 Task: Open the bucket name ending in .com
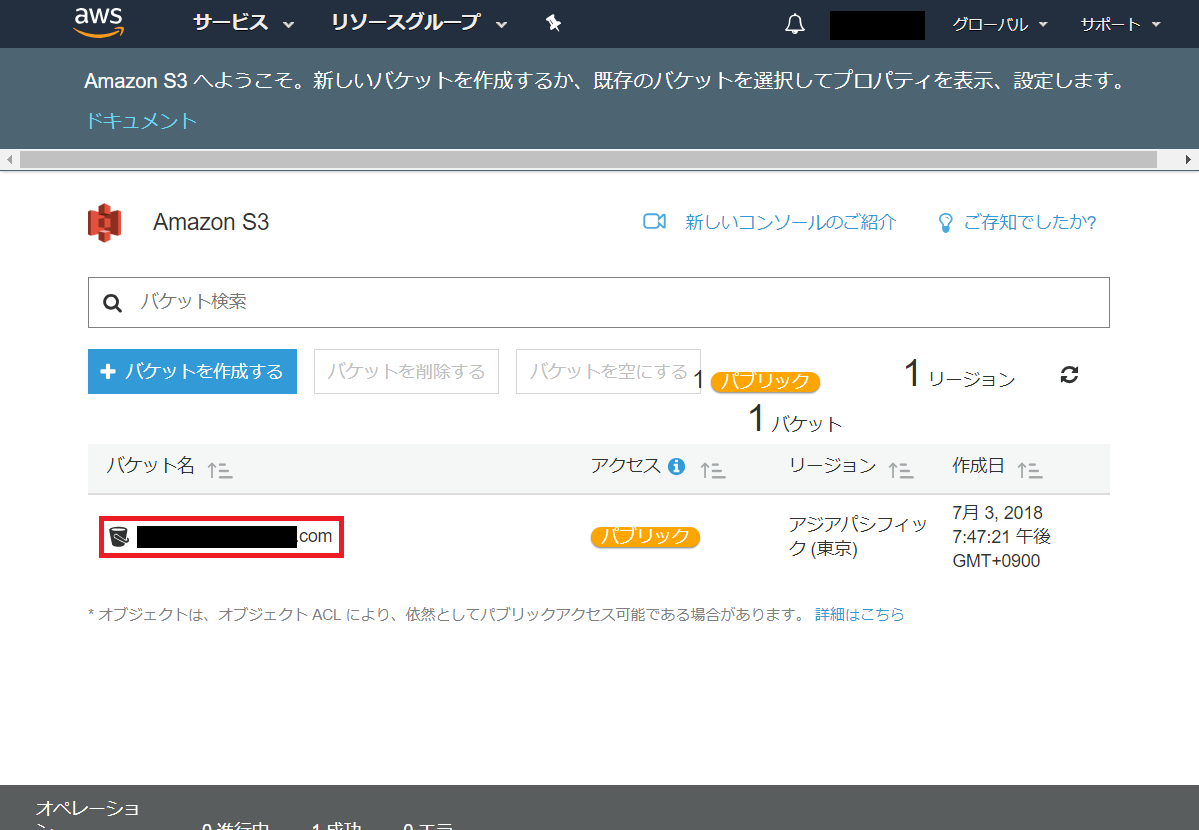[x=235, y=536]
